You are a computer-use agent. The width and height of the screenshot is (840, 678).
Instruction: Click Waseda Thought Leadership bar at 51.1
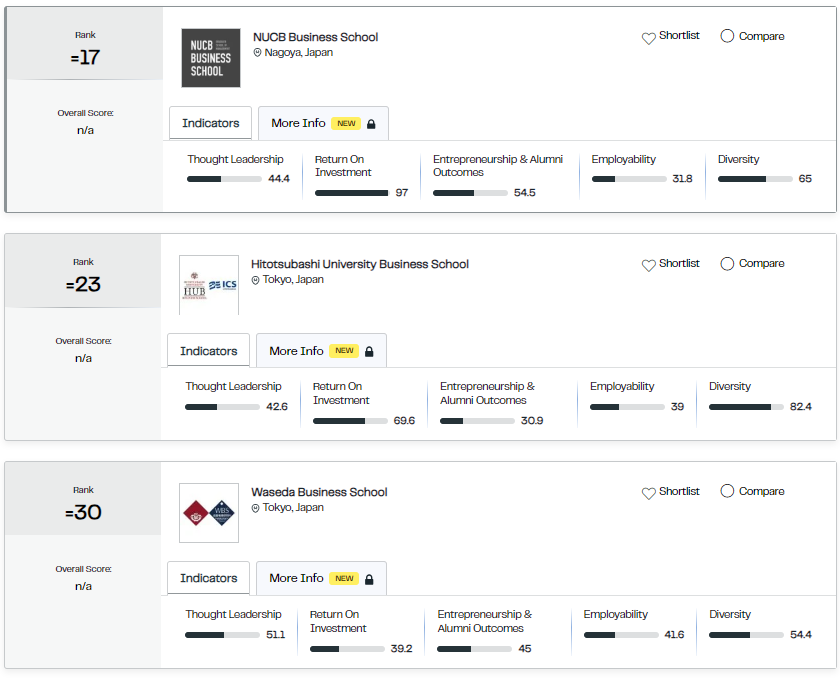click(222, 635)
